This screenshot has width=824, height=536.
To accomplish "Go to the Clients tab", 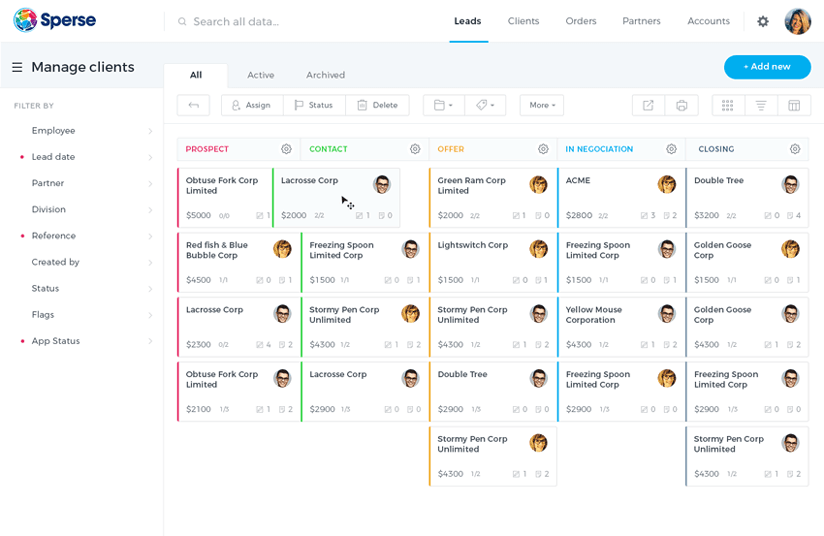I will [523, 21].
